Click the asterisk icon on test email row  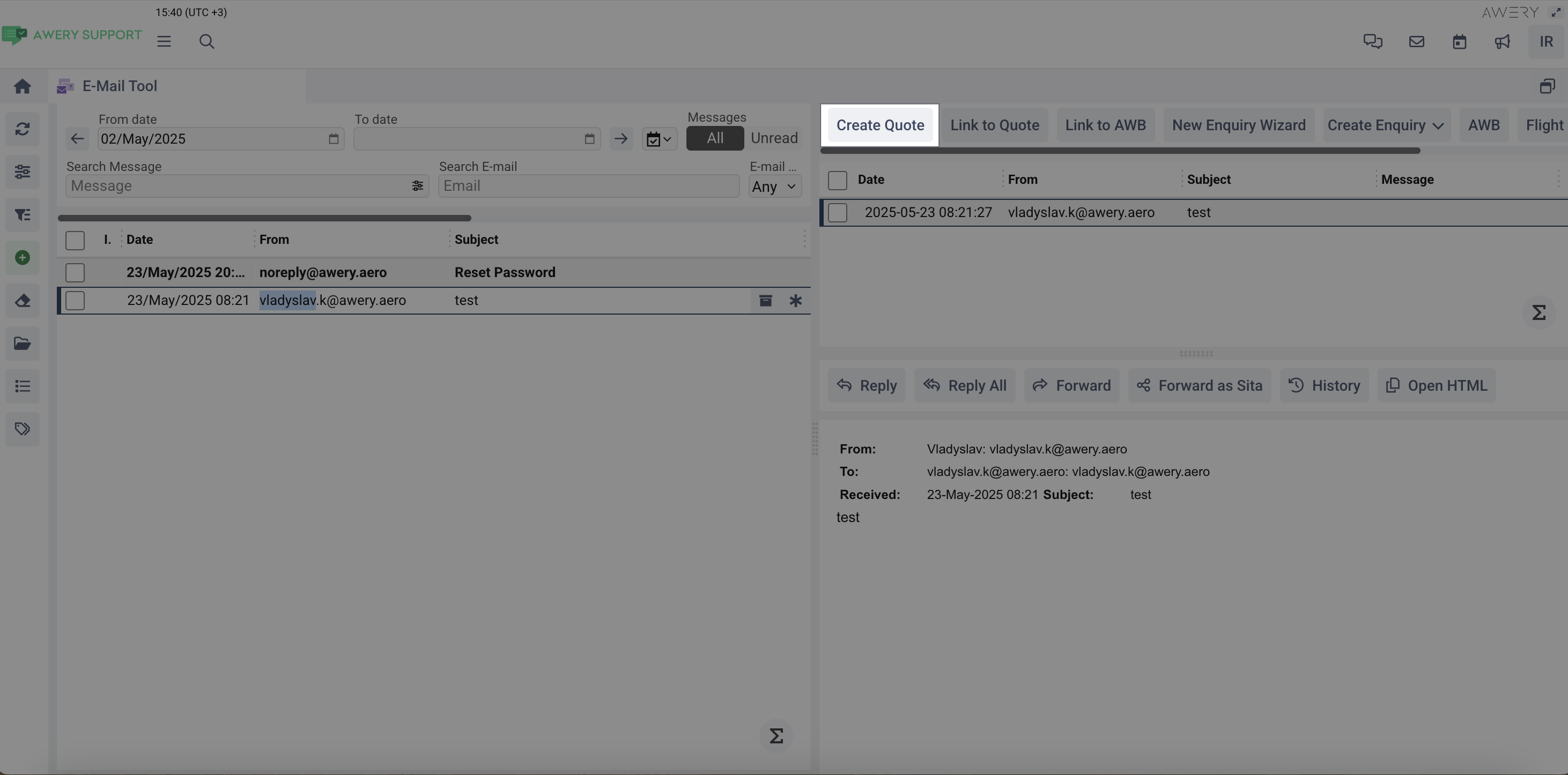click(796, 301)
